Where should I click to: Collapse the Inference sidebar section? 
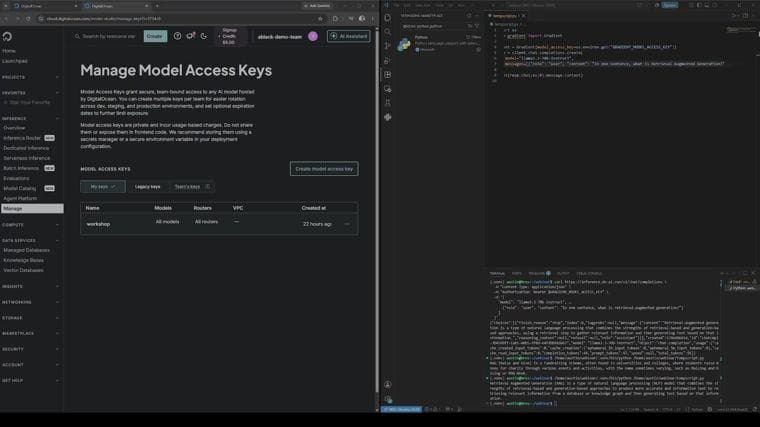click(31, 118)
